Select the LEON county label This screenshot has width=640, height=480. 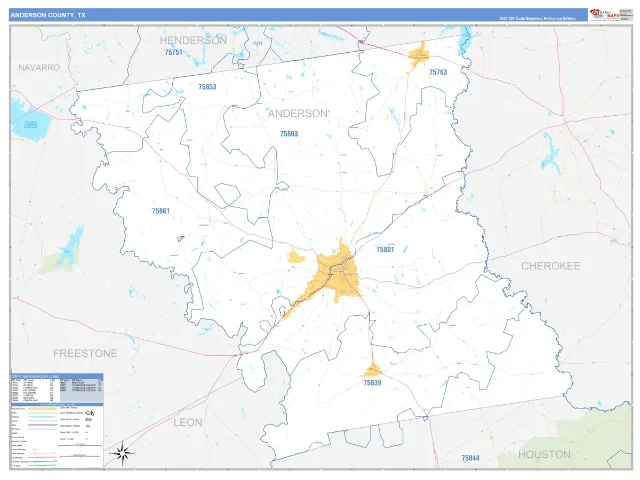(188, 422)
